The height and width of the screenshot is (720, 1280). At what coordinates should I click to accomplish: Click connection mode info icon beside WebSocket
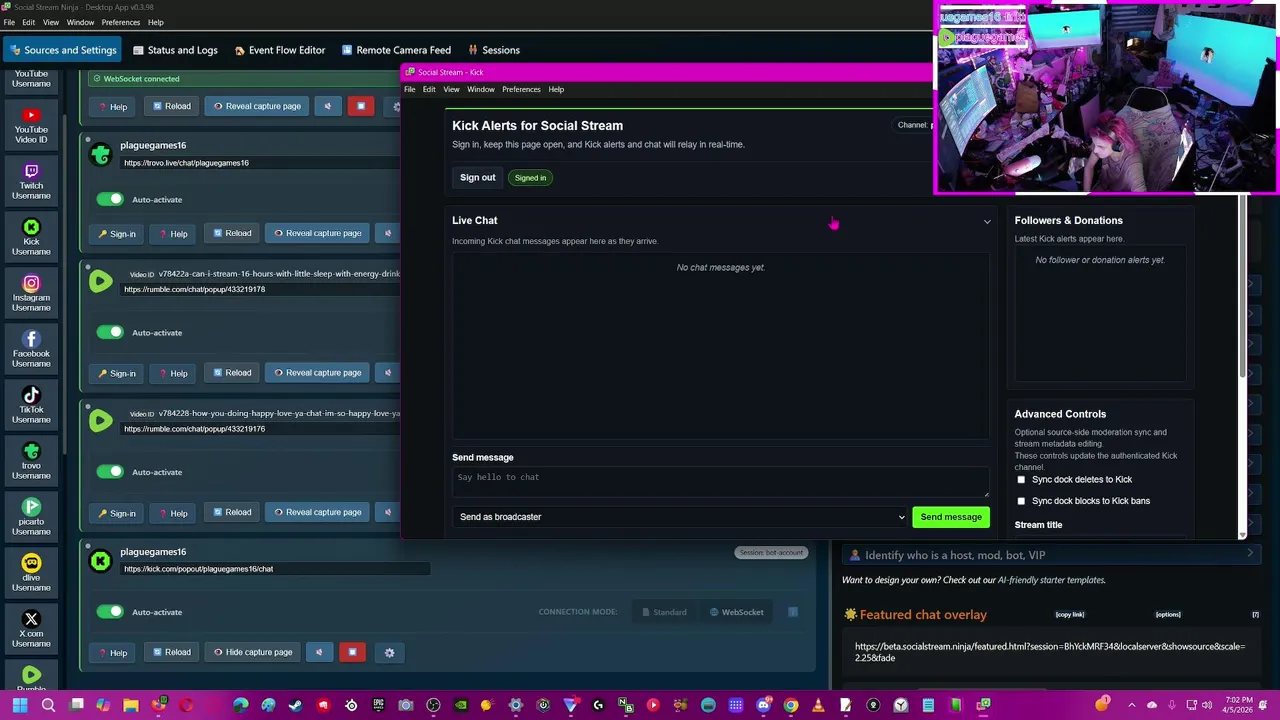pos(793,612)
